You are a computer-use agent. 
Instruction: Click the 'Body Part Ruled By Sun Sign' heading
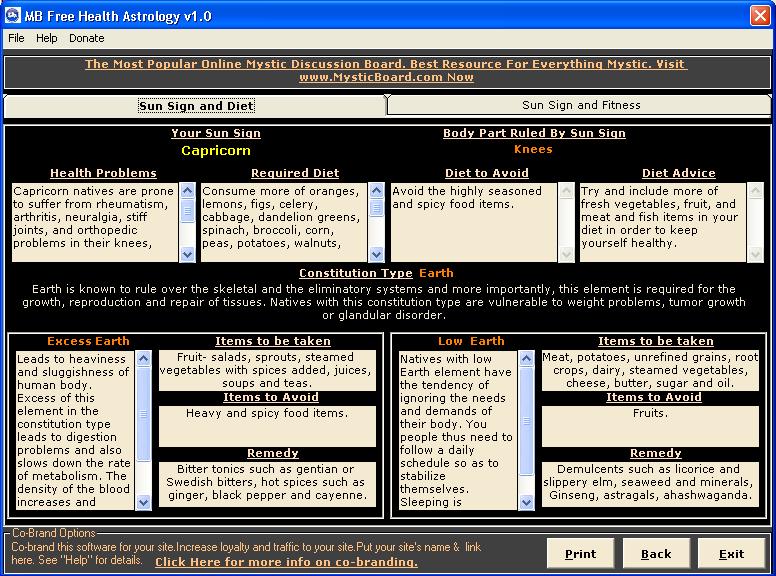[x=534, y=133]
